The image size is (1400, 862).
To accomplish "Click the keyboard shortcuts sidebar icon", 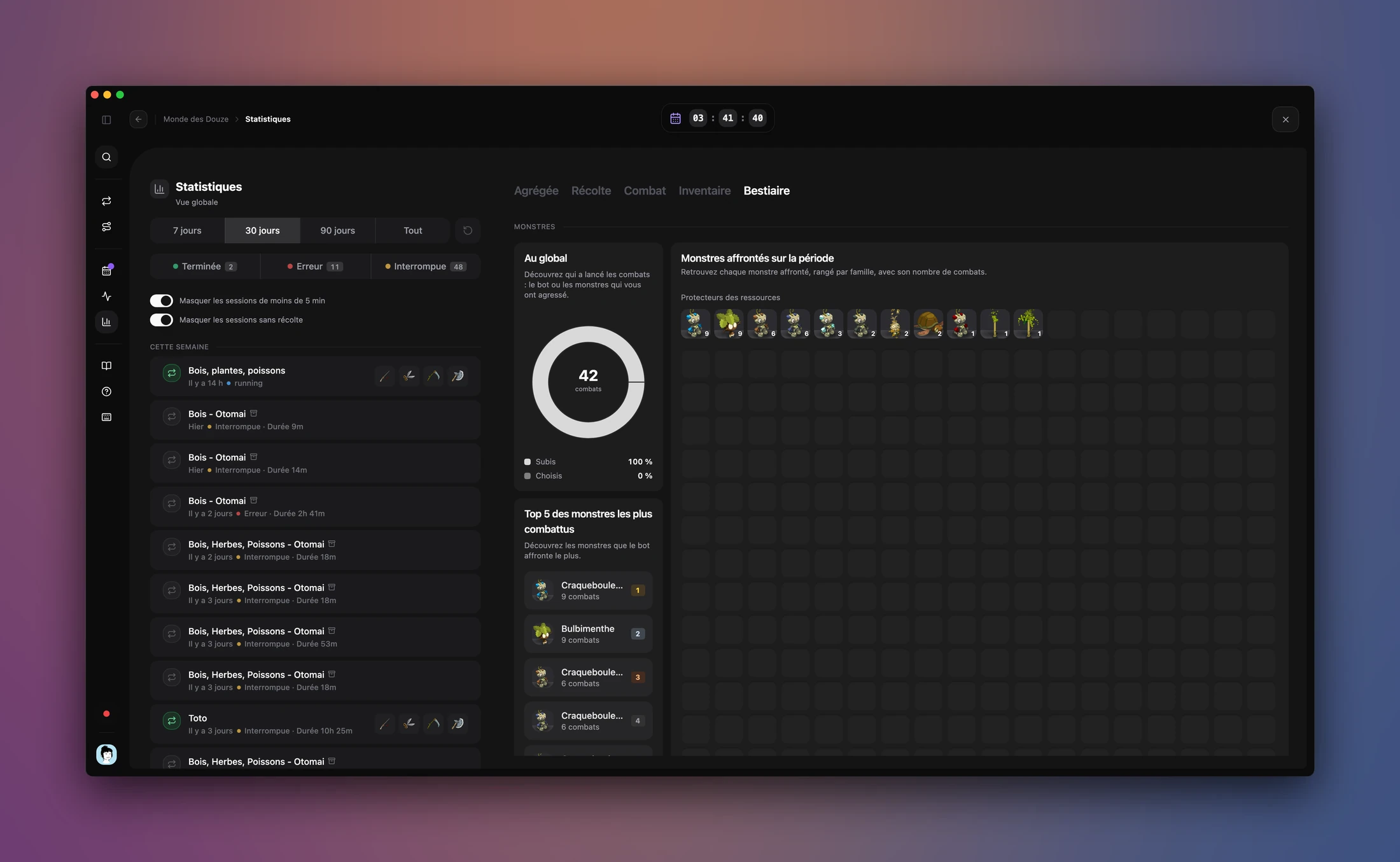I will (x=106, y=417).
